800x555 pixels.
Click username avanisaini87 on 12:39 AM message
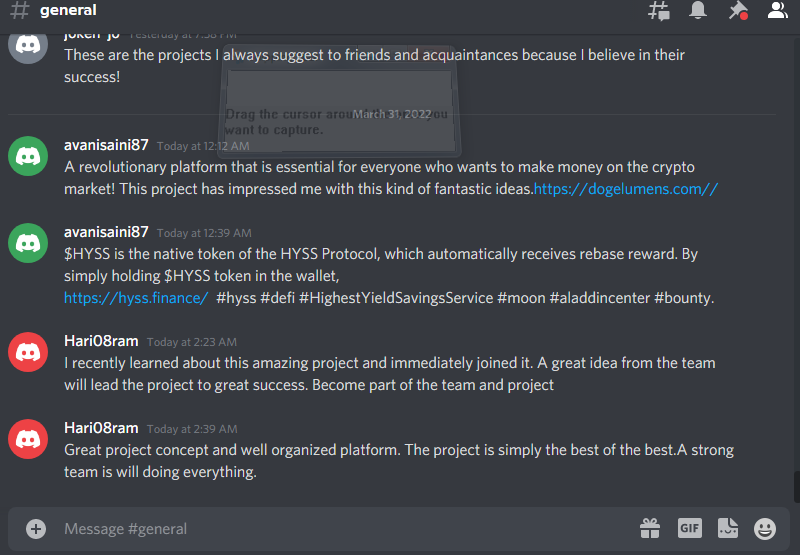106,232
